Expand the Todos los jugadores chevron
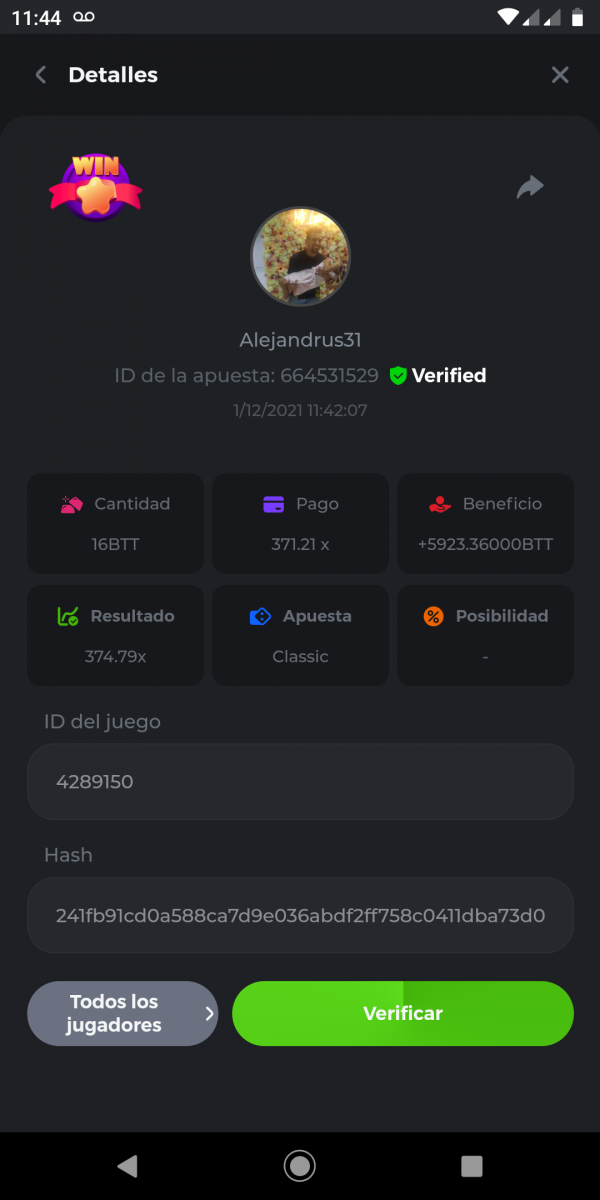 click(209, 1013)
